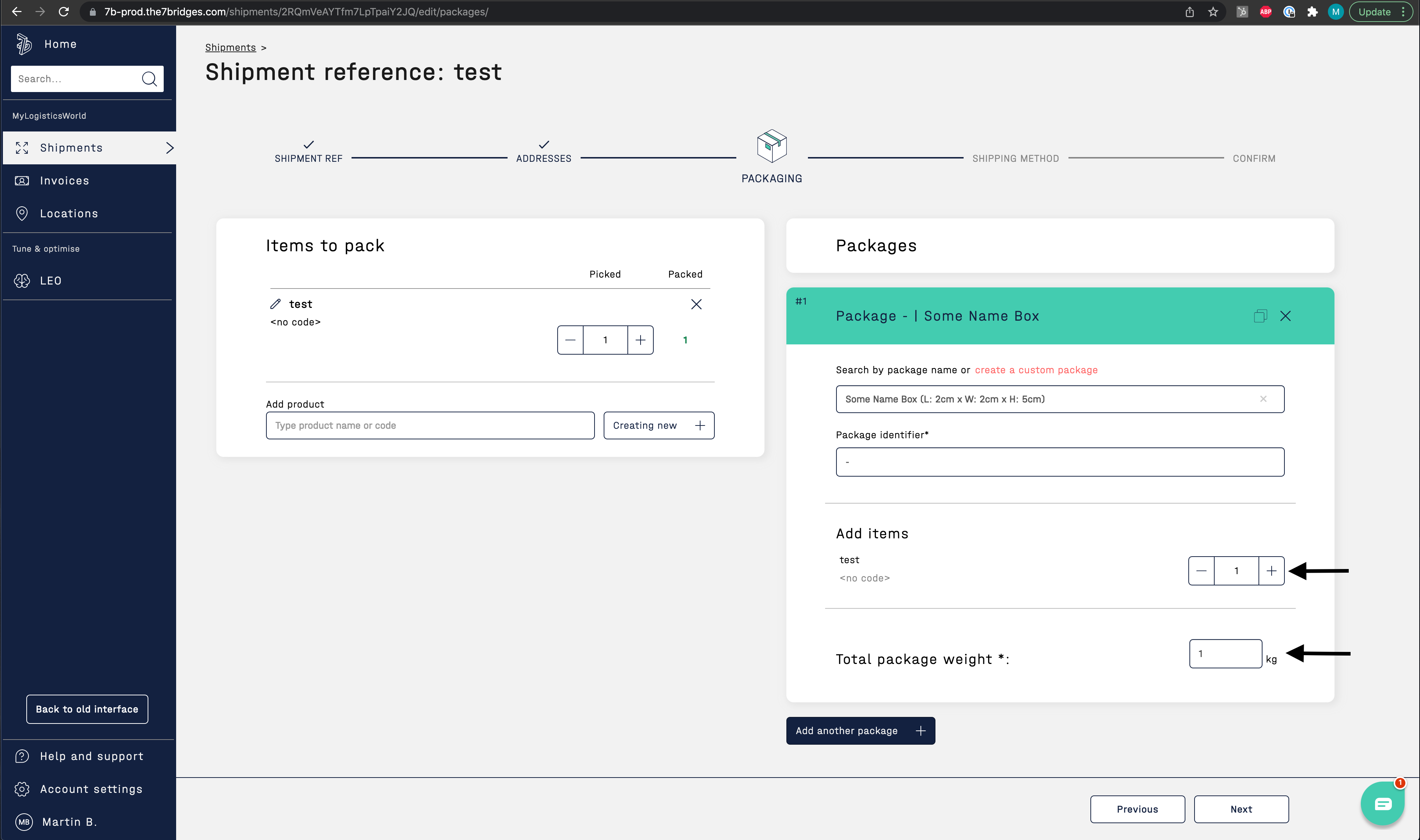Click the edit pencil next to test item
1420x840 pixels.
click(x=275, y=304)
